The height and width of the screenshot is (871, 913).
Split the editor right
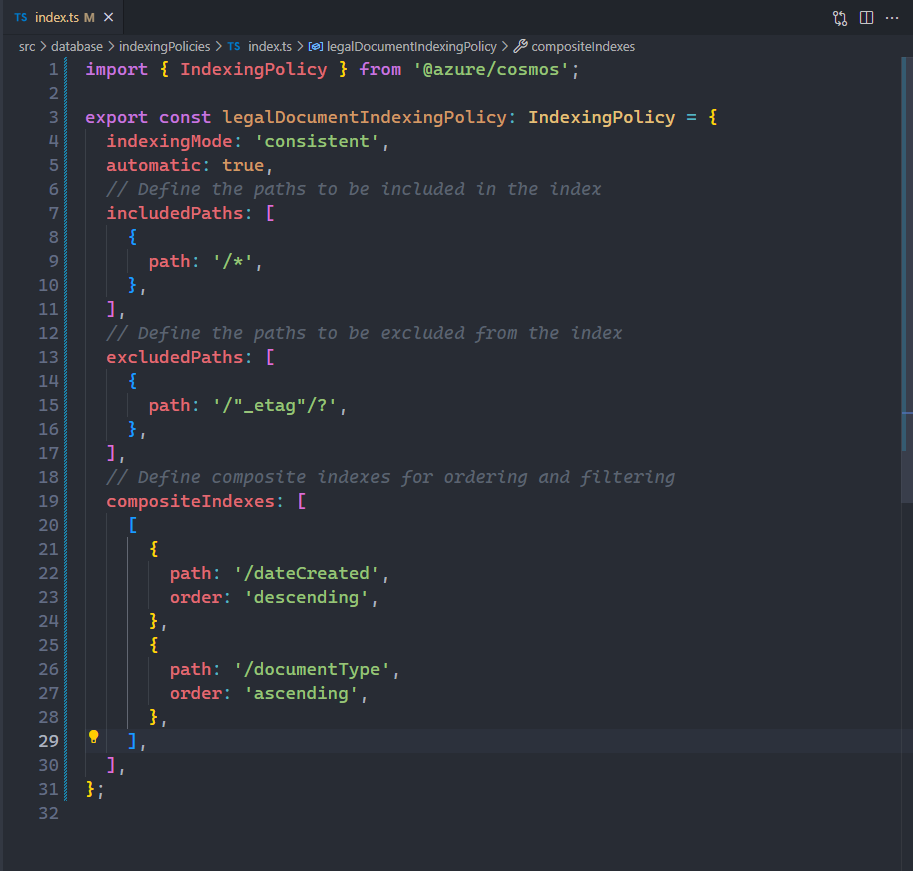[x=866, y=18]
